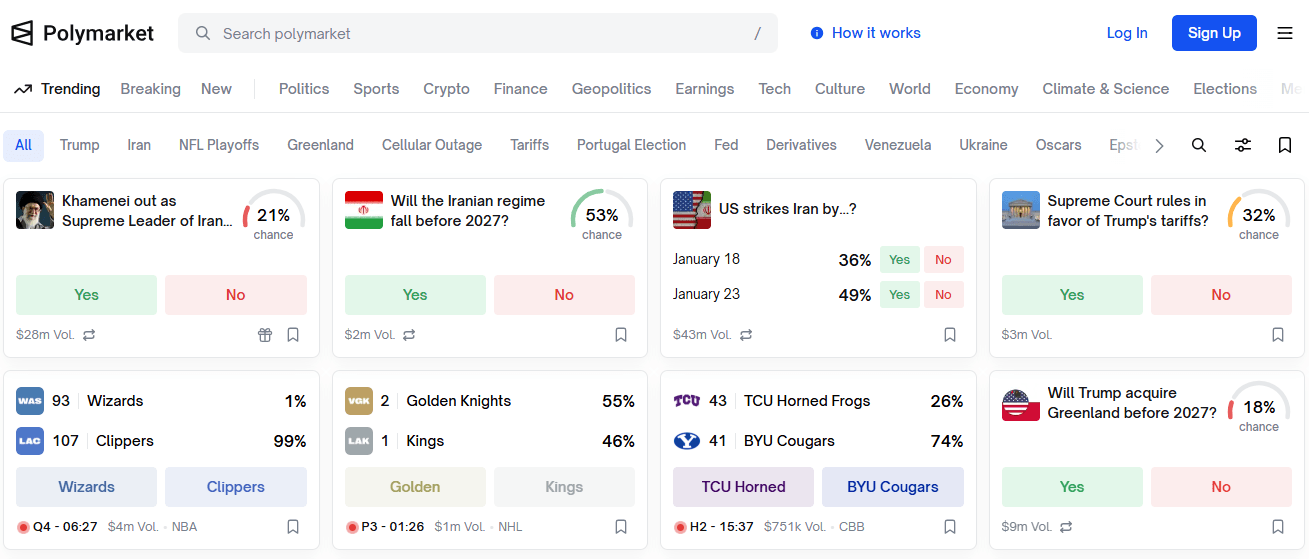Image resolution: width=1309 pixels, height=559 pixels.
Task: Click the Log In link
Action: [1127, 33]
